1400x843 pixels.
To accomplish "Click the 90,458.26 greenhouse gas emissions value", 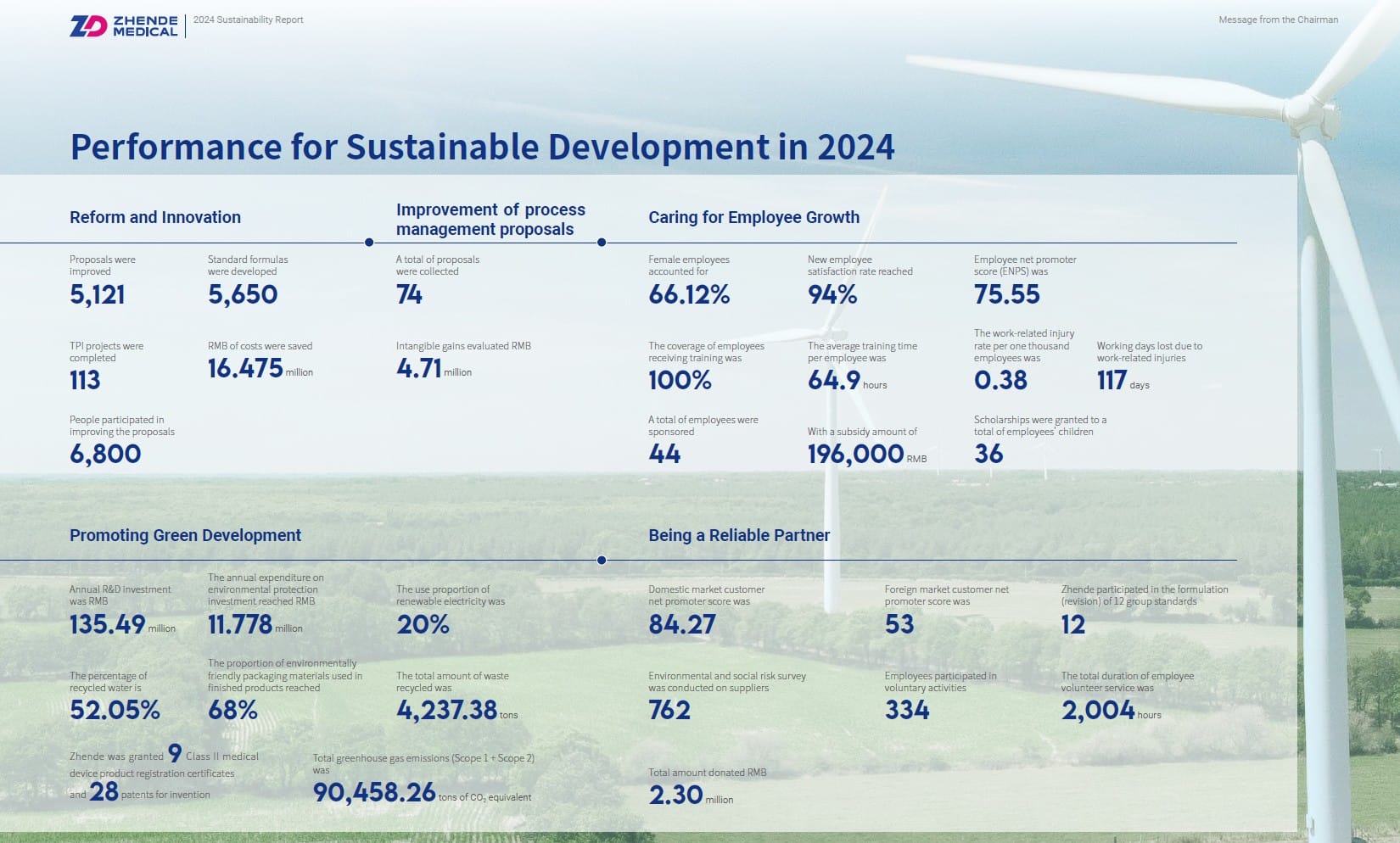I will tap(374, 792).
